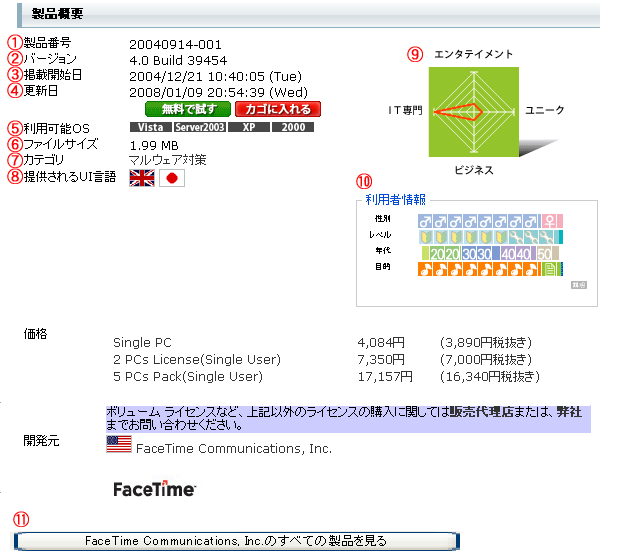
Task: Click エンタテイメント radar chart label
Action: [473, 54]
